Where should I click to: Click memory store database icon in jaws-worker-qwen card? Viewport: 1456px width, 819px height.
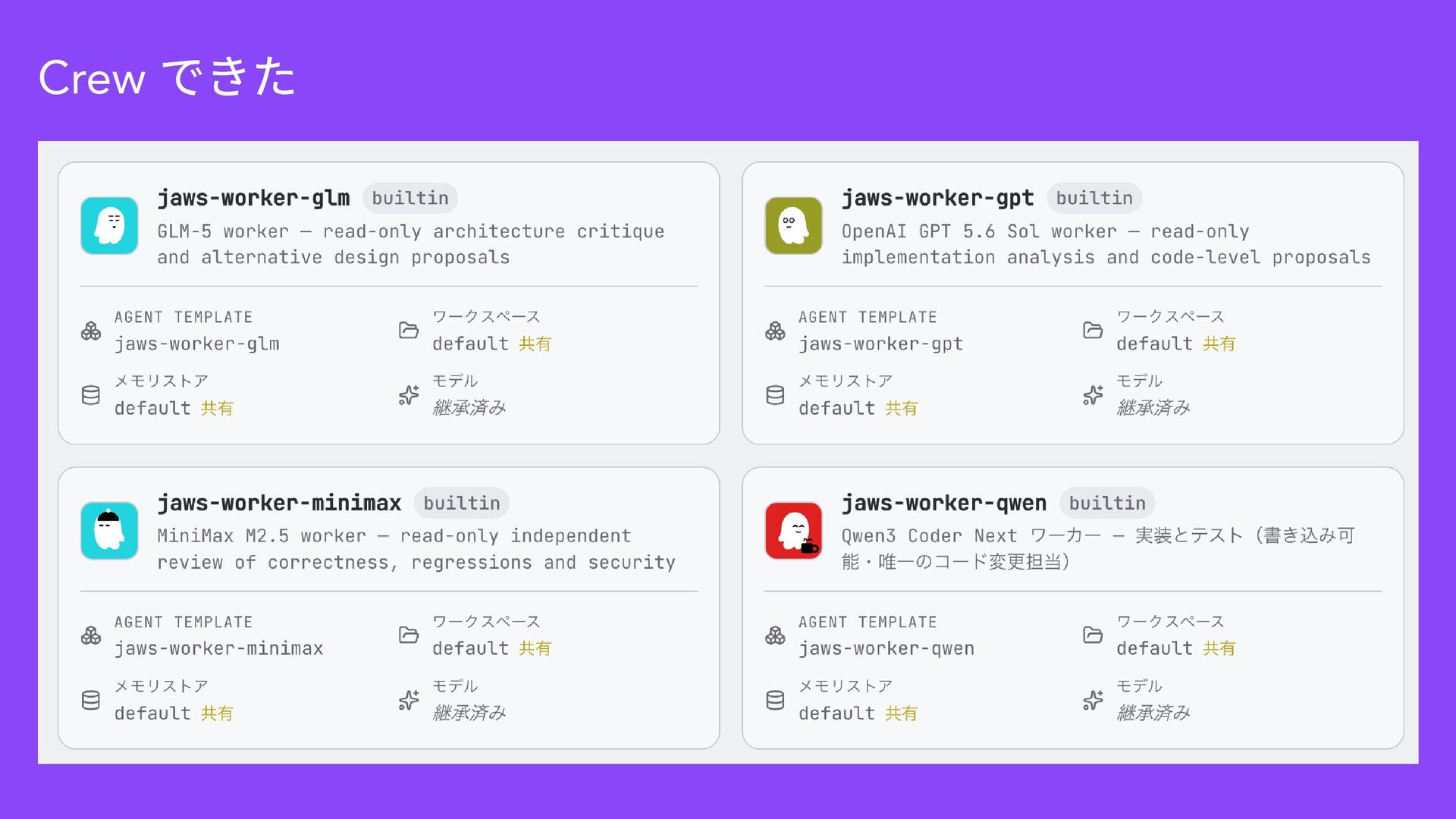pyautogui.click(x=775, y=700)
